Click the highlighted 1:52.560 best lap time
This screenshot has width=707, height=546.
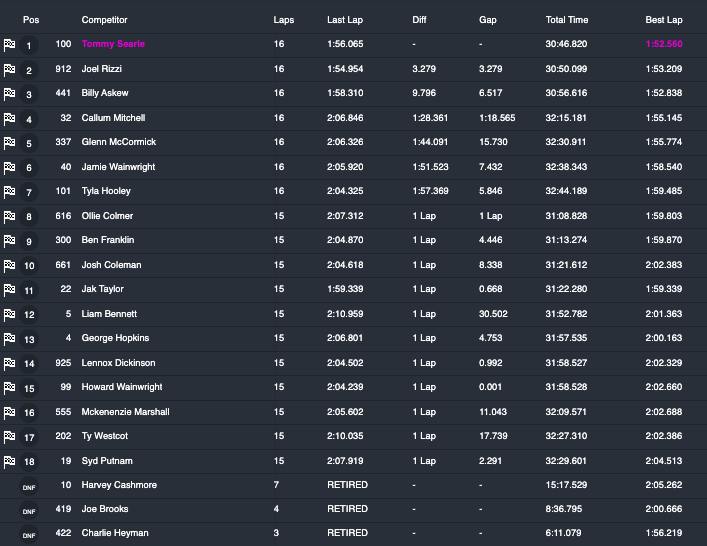pyautogui.click(x=664, y=45)
